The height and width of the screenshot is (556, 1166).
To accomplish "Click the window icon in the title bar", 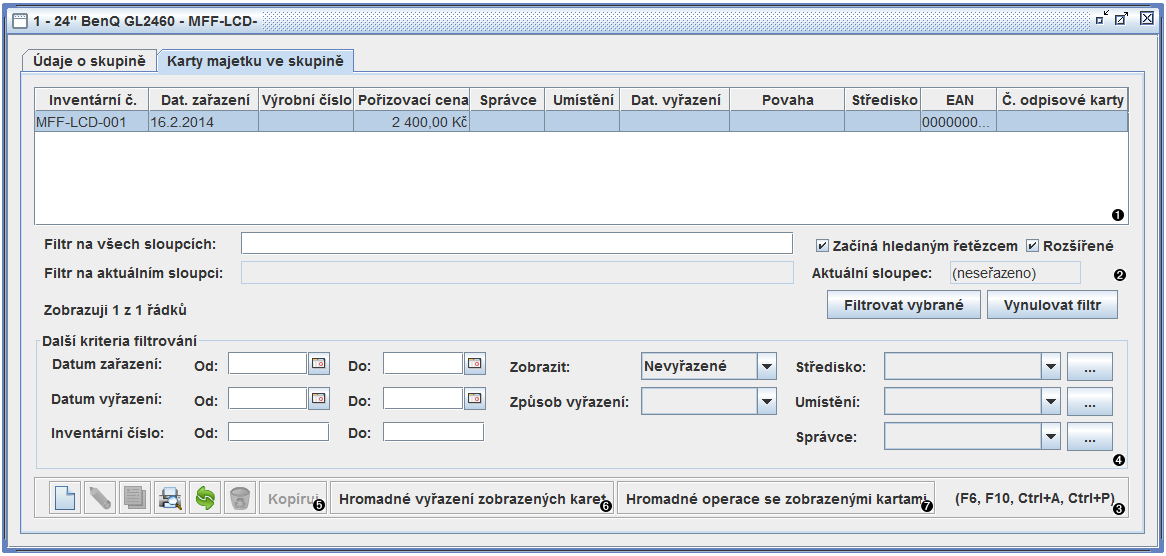I will point(21,21).
